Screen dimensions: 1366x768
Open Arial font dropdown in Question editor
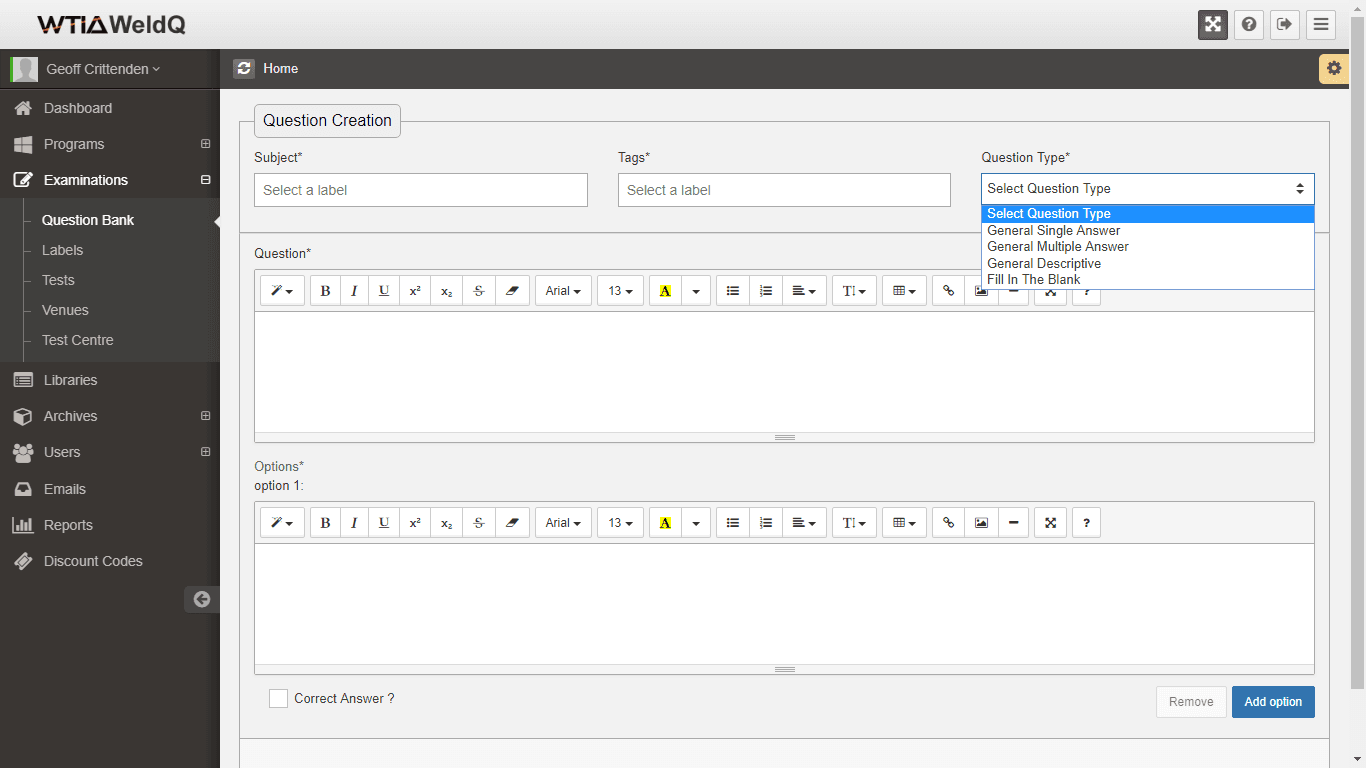[x=563, y=291]
